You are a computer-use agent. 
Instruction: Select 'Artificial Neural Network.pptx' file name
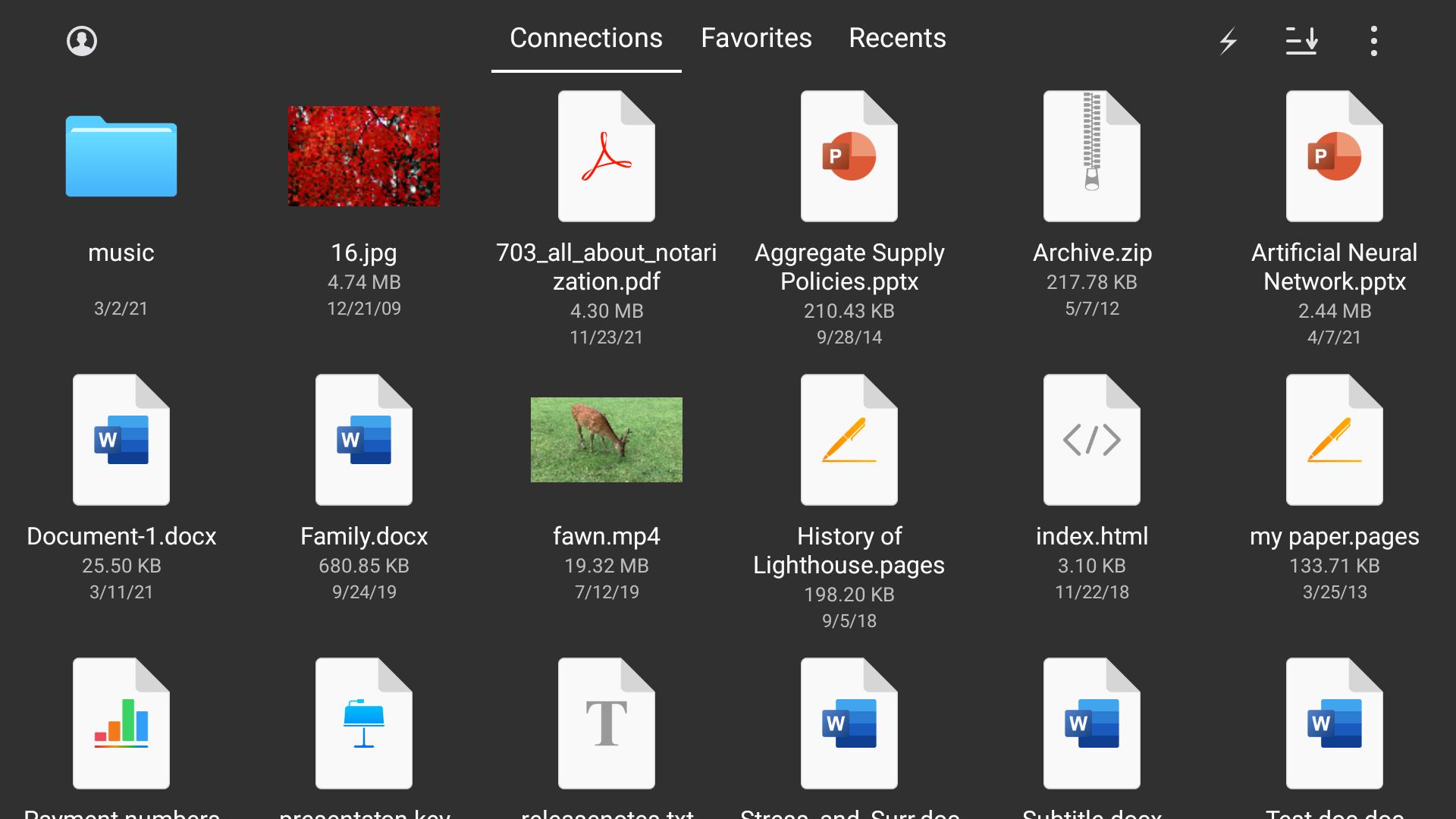tap(1335, 267)
